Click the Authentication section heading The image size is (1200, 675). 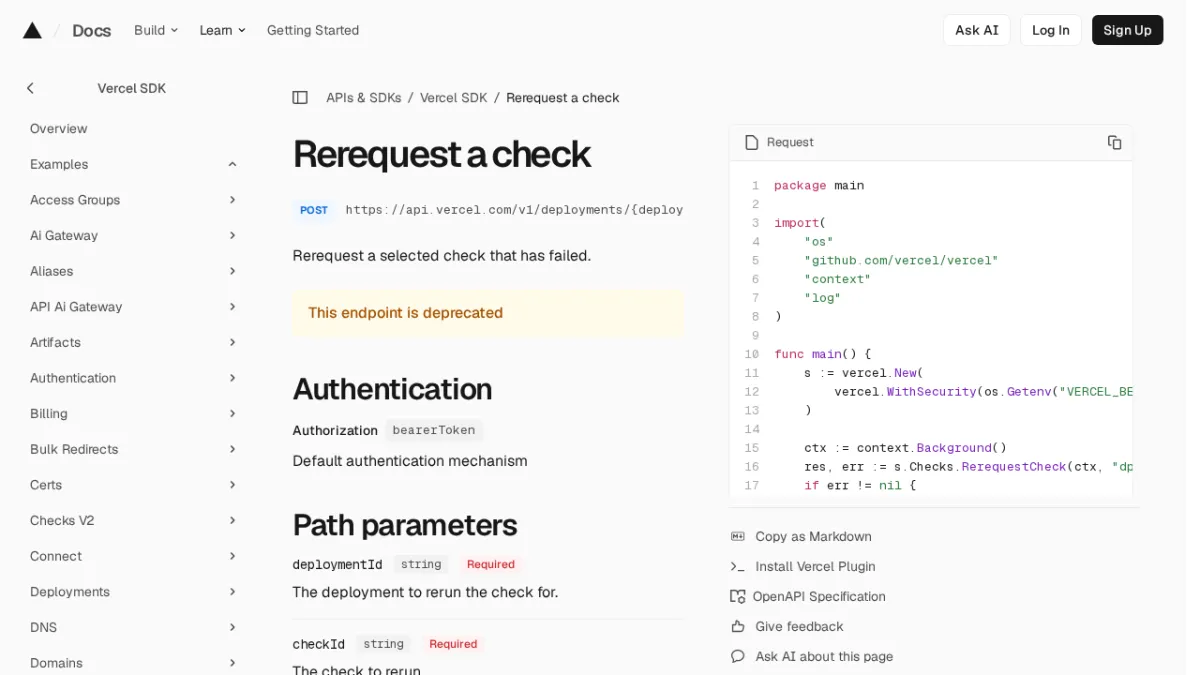pyautogui.click(x=392, y=389)
